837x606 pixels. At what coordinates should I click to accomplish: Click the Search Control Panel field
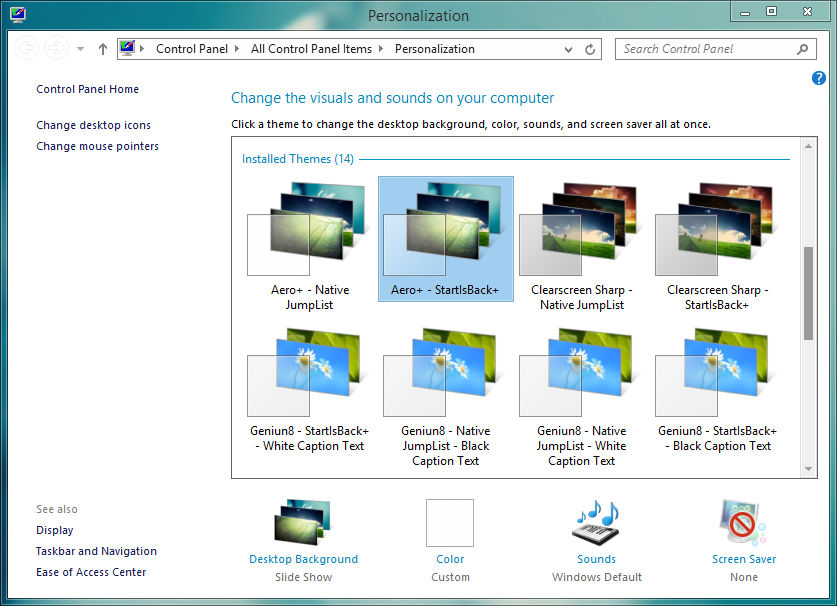coord(715,49)
